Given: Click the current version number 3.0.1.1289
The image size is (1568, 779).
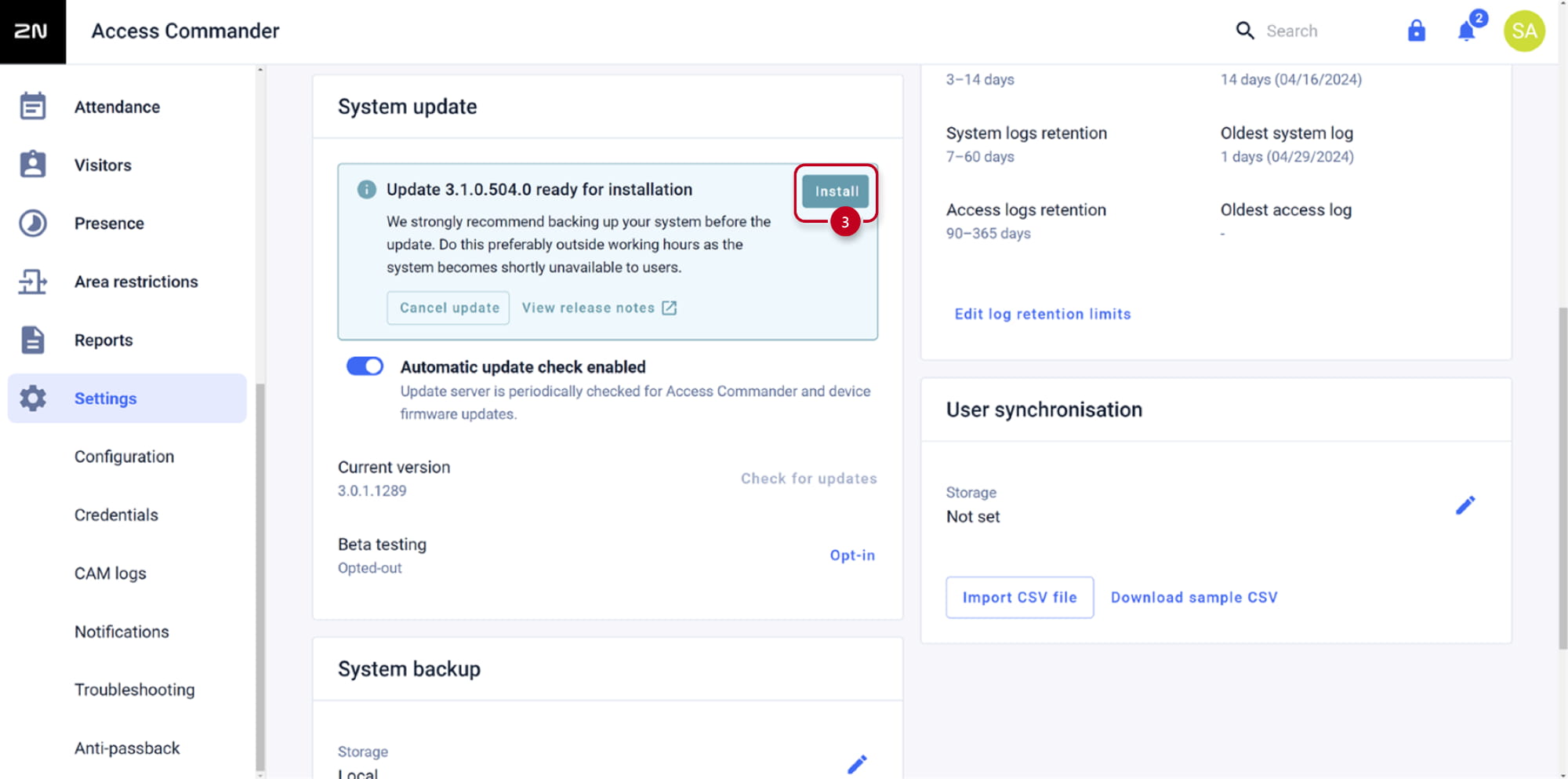Looking at the screenshot, I should pyautogui.click(x=372, y=491).
